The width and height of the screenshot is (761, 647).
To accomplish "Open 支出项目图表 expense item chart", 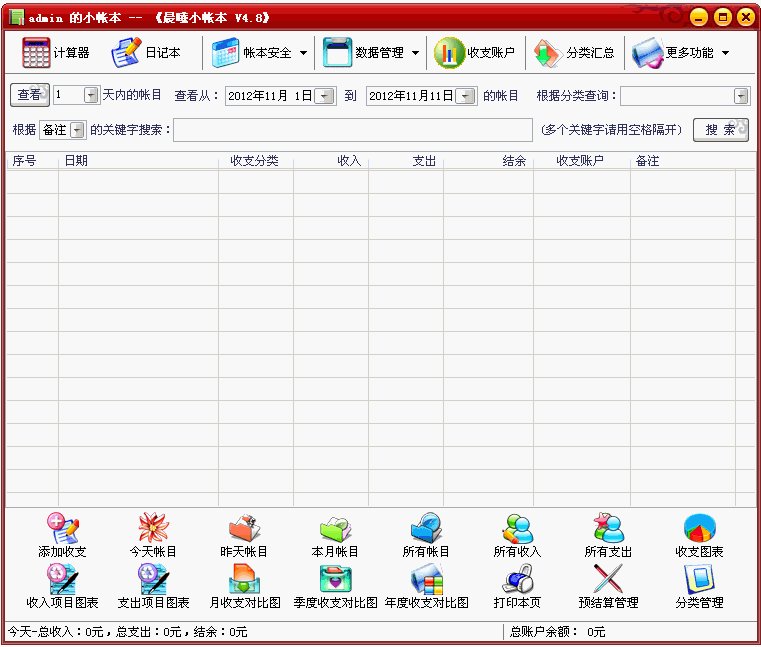I will pos(153,586).
